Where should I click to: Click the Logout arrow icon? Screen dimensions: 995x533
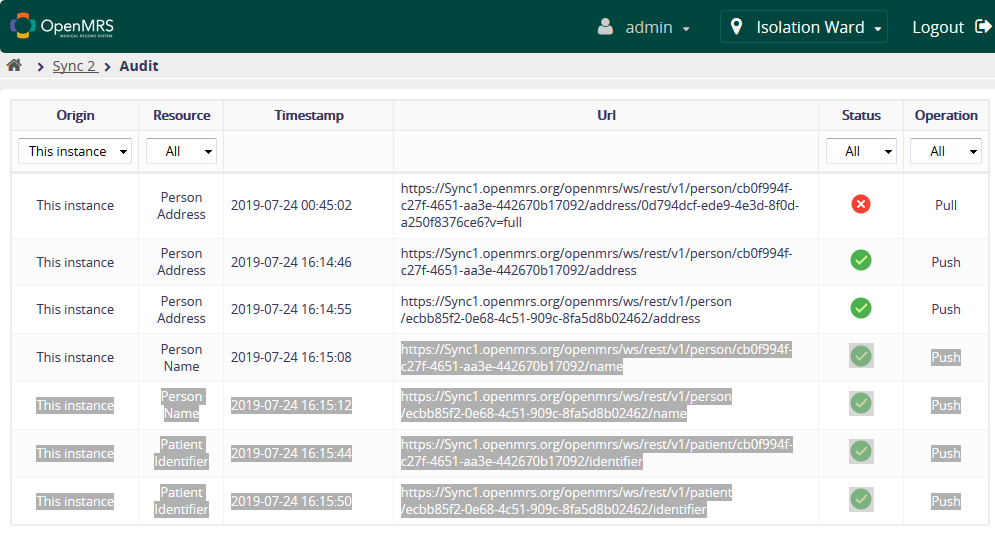click(982, 27)
